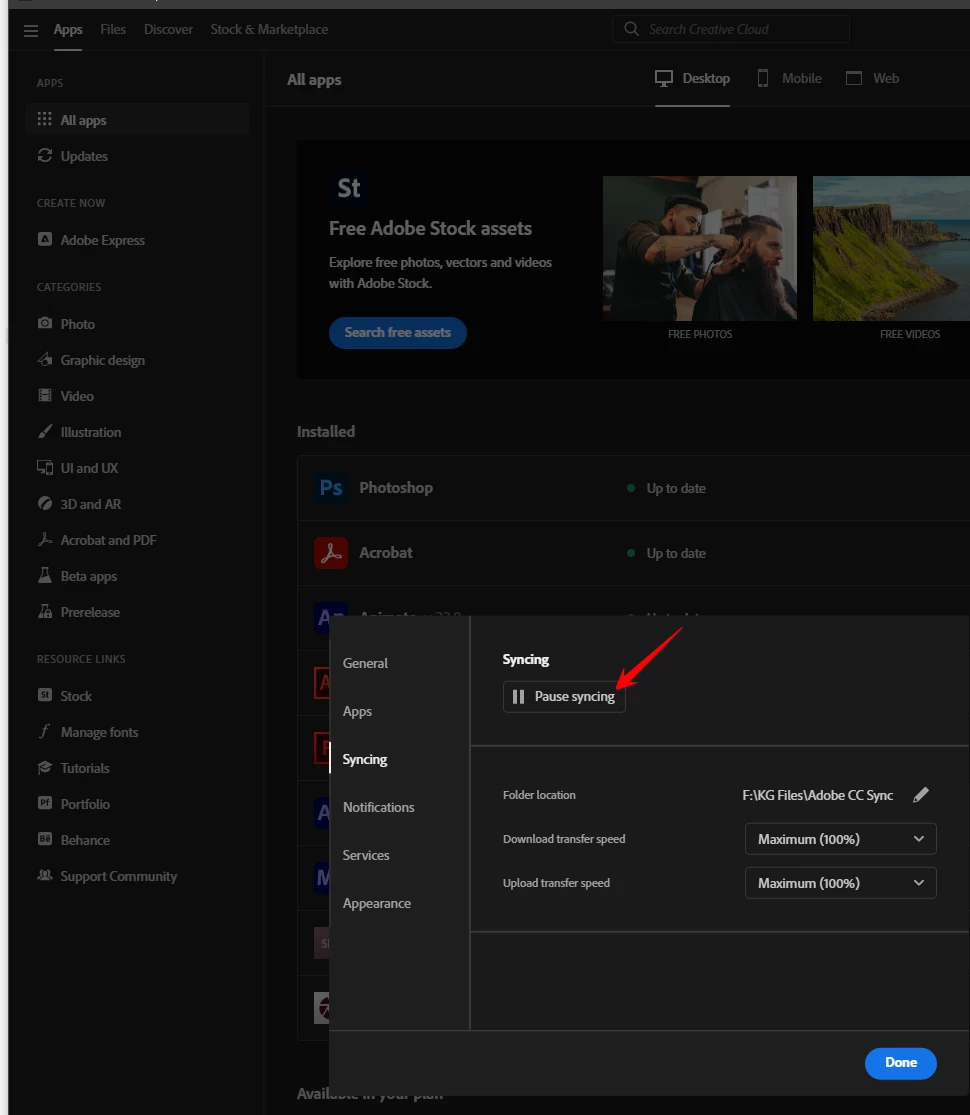Viewport: 970px width, 1115px height.
Task: Open Download transfer speed dropdown
Action: coord(841,839)
